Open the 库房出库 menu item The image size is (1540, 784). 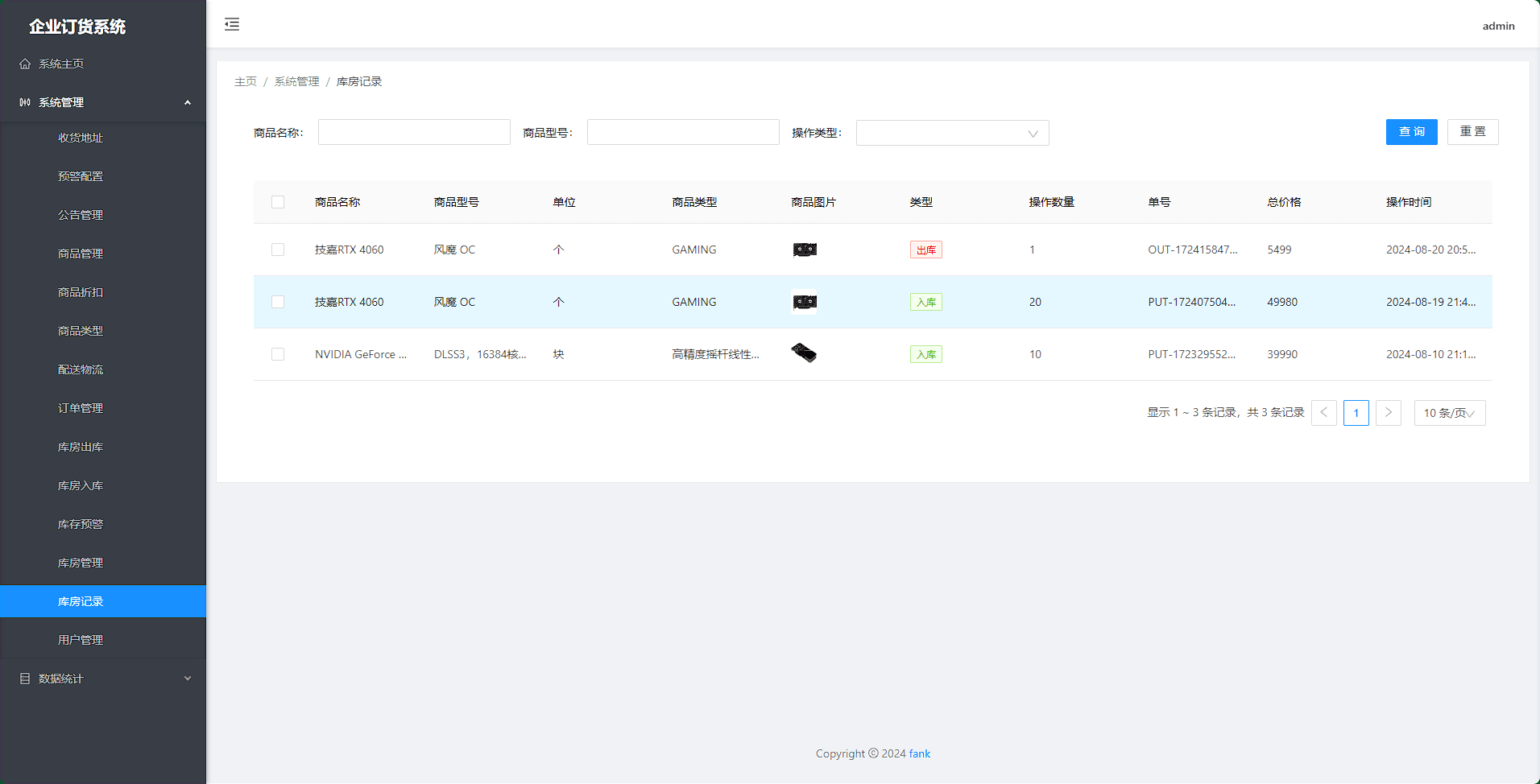(103, 447)
